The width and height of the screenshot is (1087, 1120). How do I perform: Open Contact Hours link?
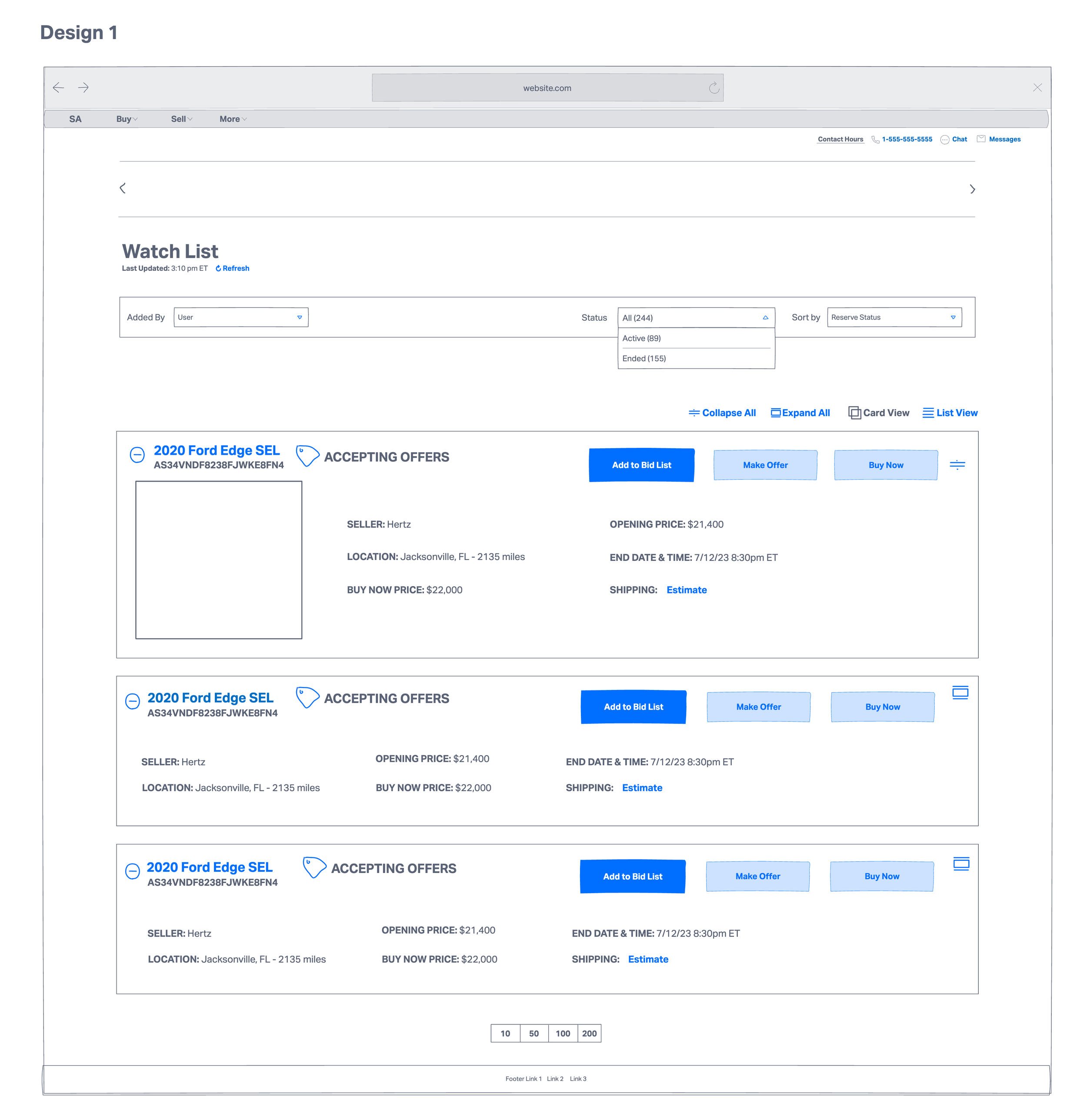[x=840, y=140]
